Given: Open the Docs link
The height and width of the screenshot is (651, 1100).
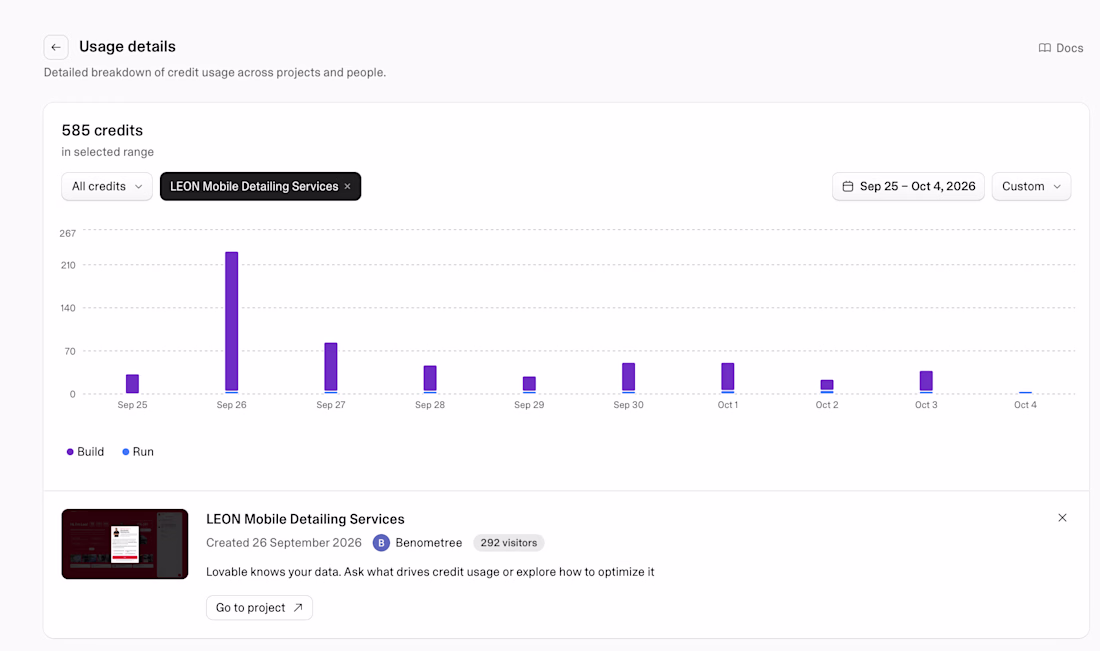Looking at the screenshot, I should pyautogui.click(x=1061, y=48).
